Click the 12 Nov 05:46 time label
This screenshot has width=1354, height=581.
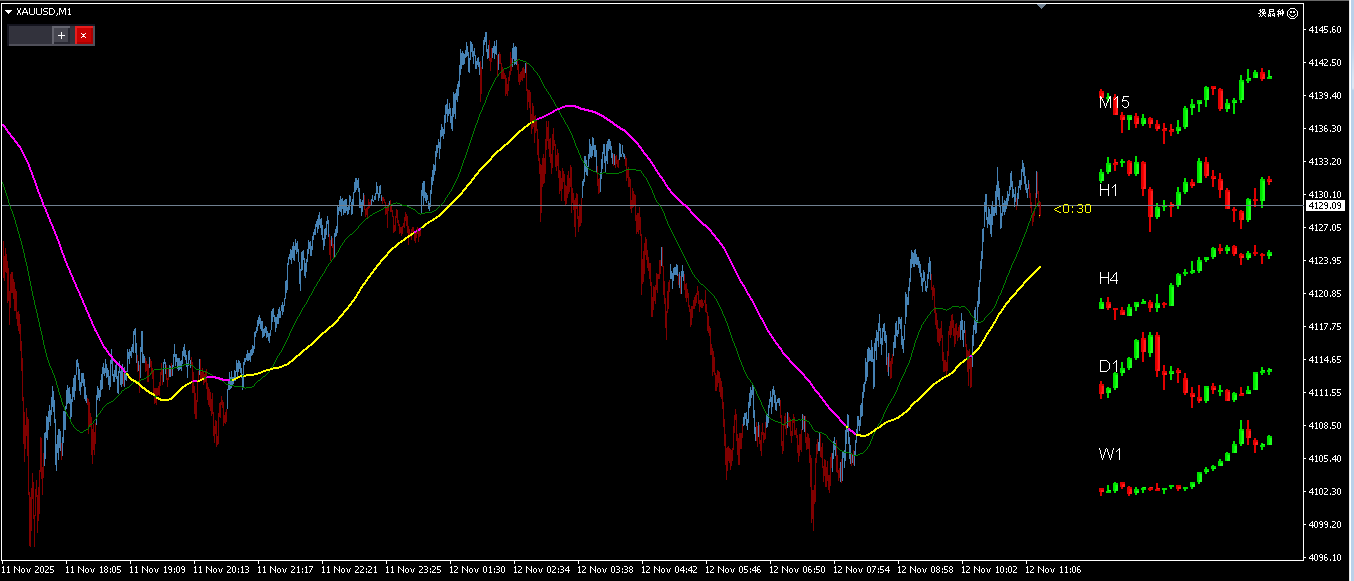click(733, 569)
